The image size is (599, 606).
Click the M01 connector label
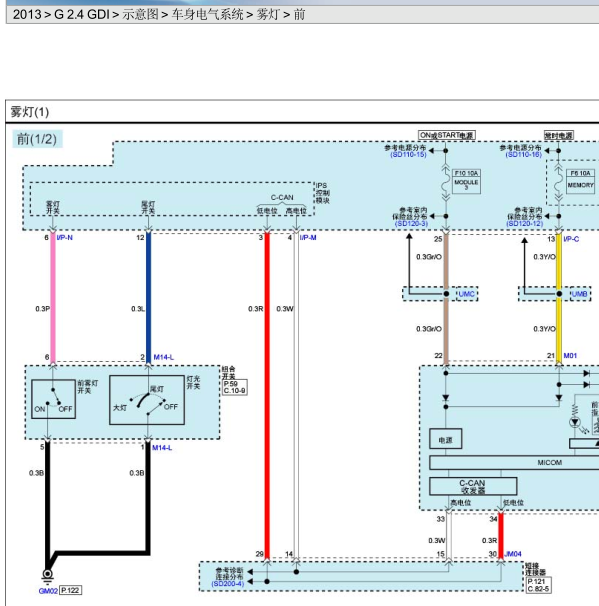(x=570, y=356)
